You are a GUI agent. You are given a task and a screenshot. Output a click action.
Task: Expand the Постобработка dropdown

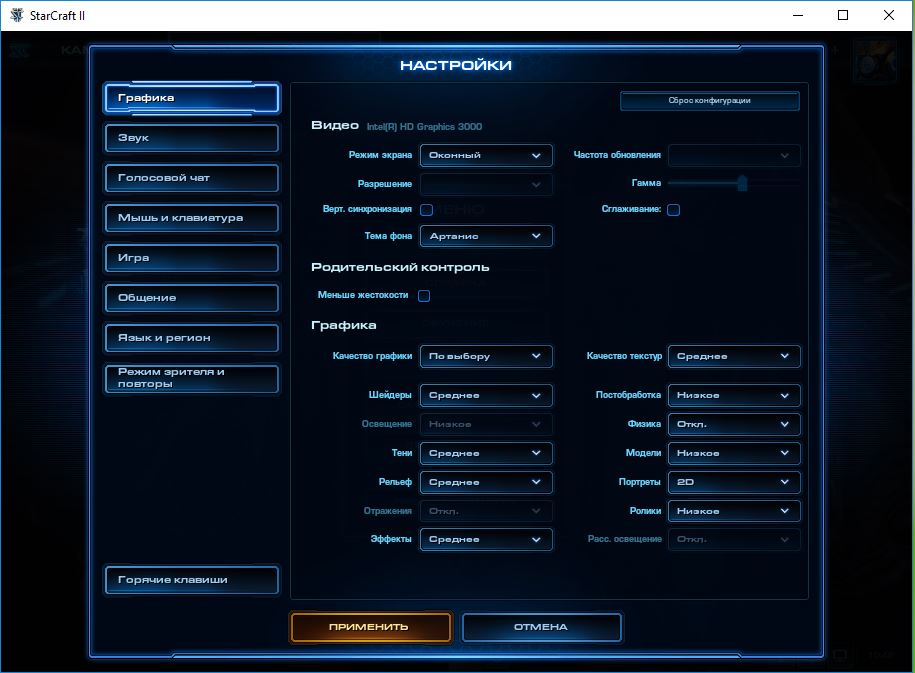(734, 395)
